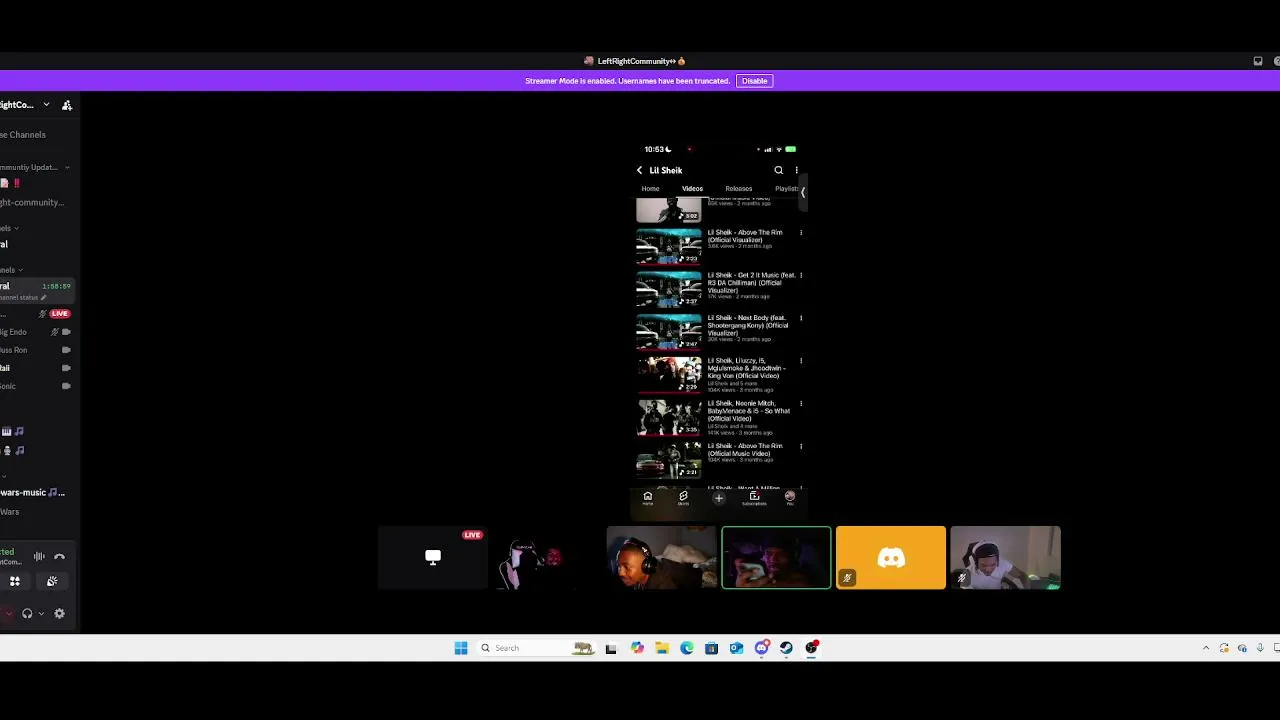
Task: Open options menu for Above The Rim Visualizer
Action: pos(801,233)
